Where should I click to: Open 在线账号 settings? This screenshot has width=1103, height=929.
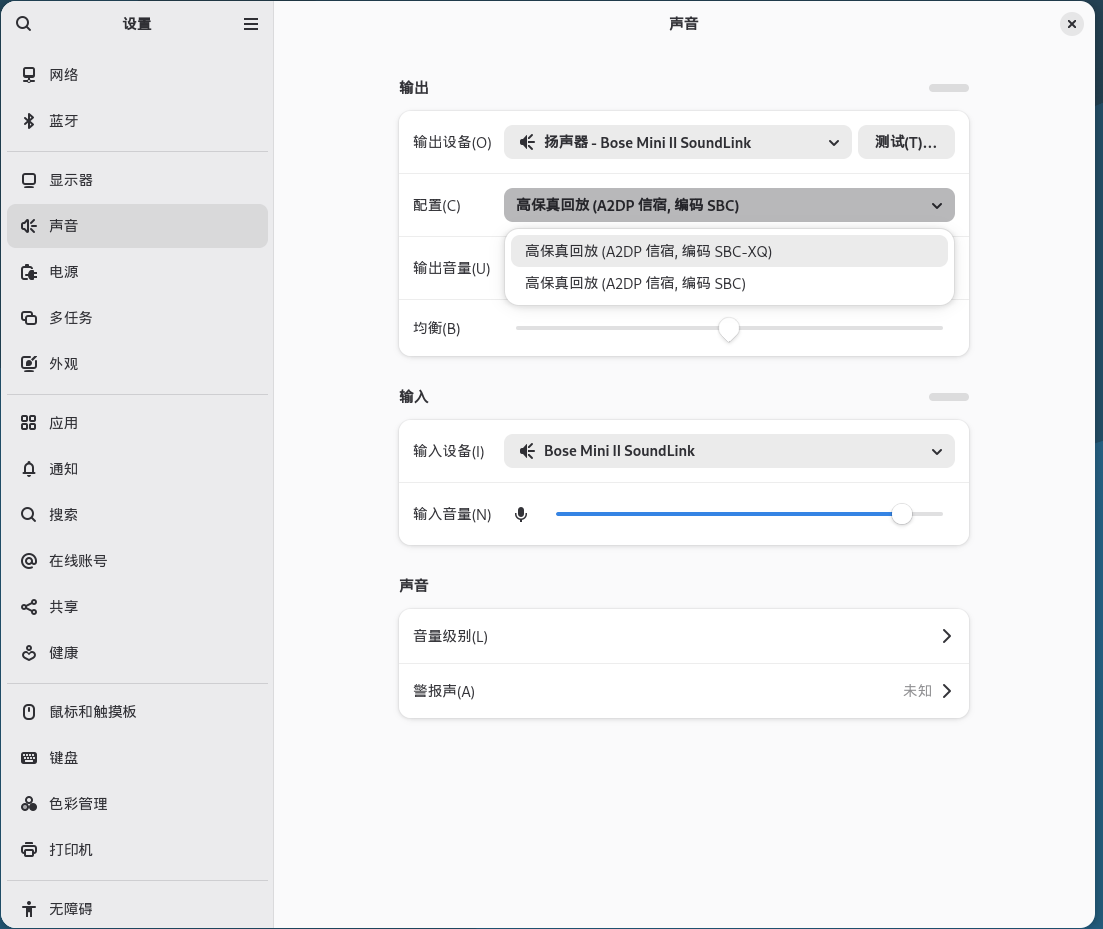[137, 560]
